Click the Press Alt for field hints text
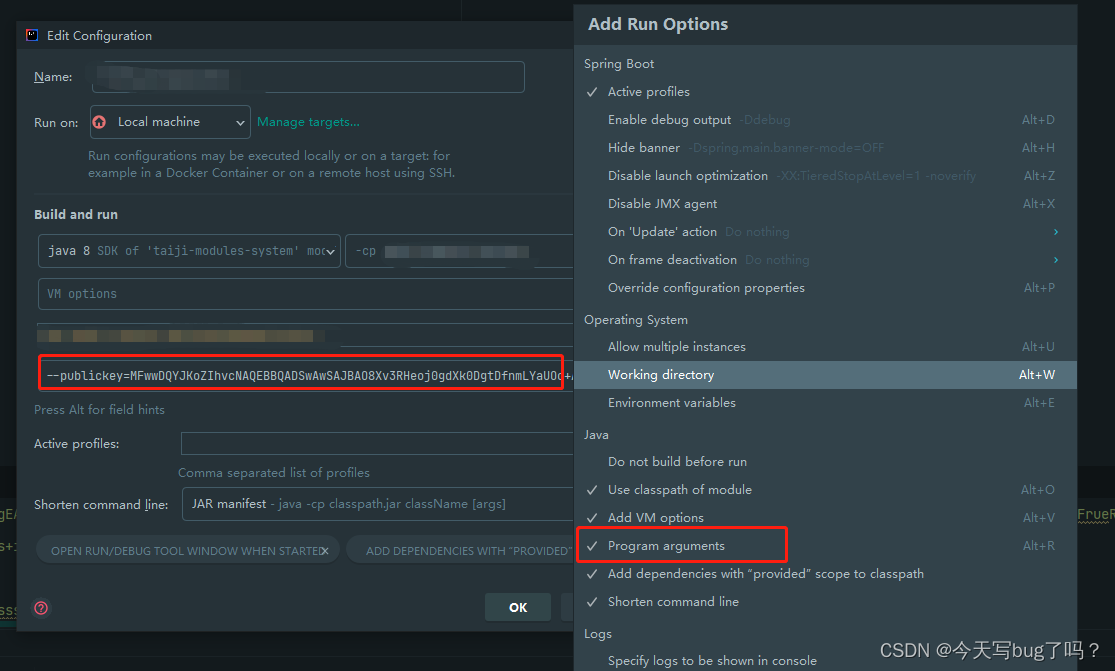Viewport: 1115px width, 671px height. (99, 409)
